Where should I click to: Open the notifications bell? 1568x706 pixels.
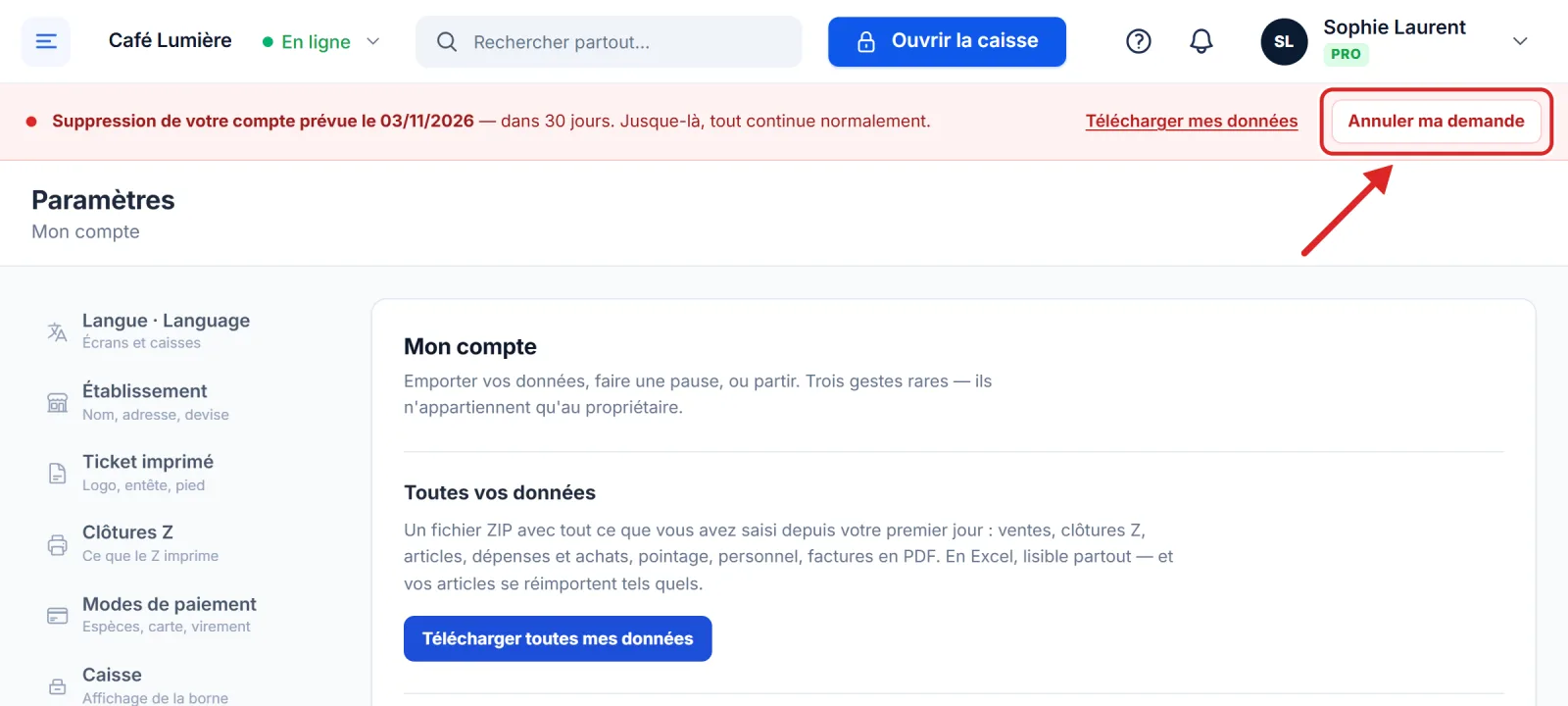coord(1200,41)
